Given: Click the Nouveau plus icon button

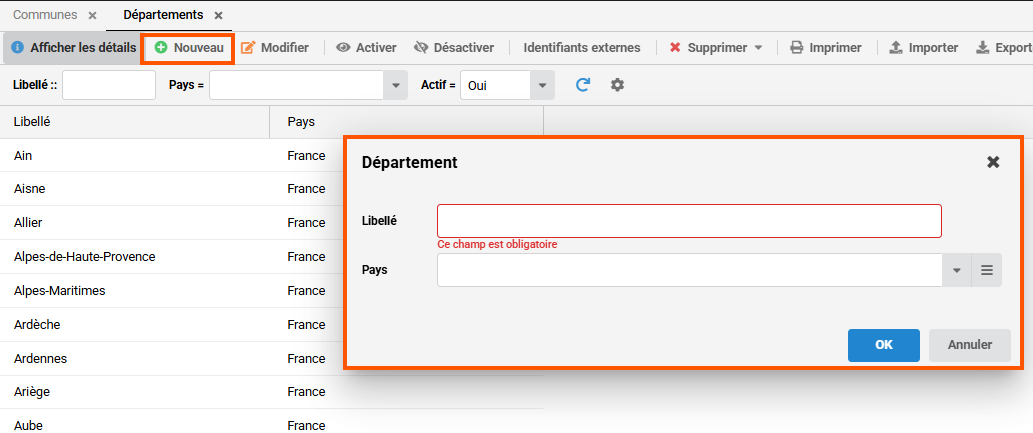Looking at the screenshot, I should pos(189,48).
